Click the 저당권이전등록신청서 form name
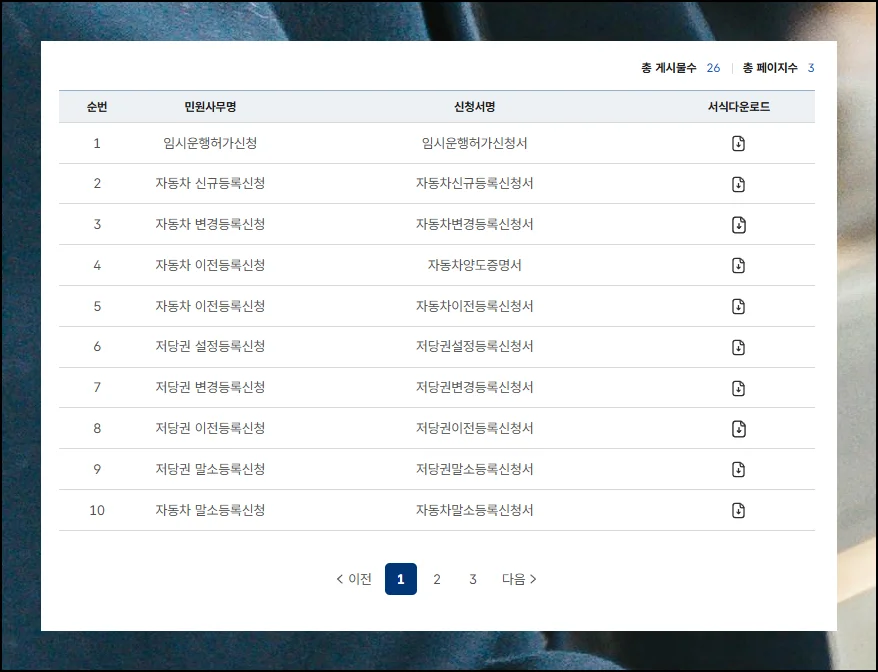 [474, 428]
